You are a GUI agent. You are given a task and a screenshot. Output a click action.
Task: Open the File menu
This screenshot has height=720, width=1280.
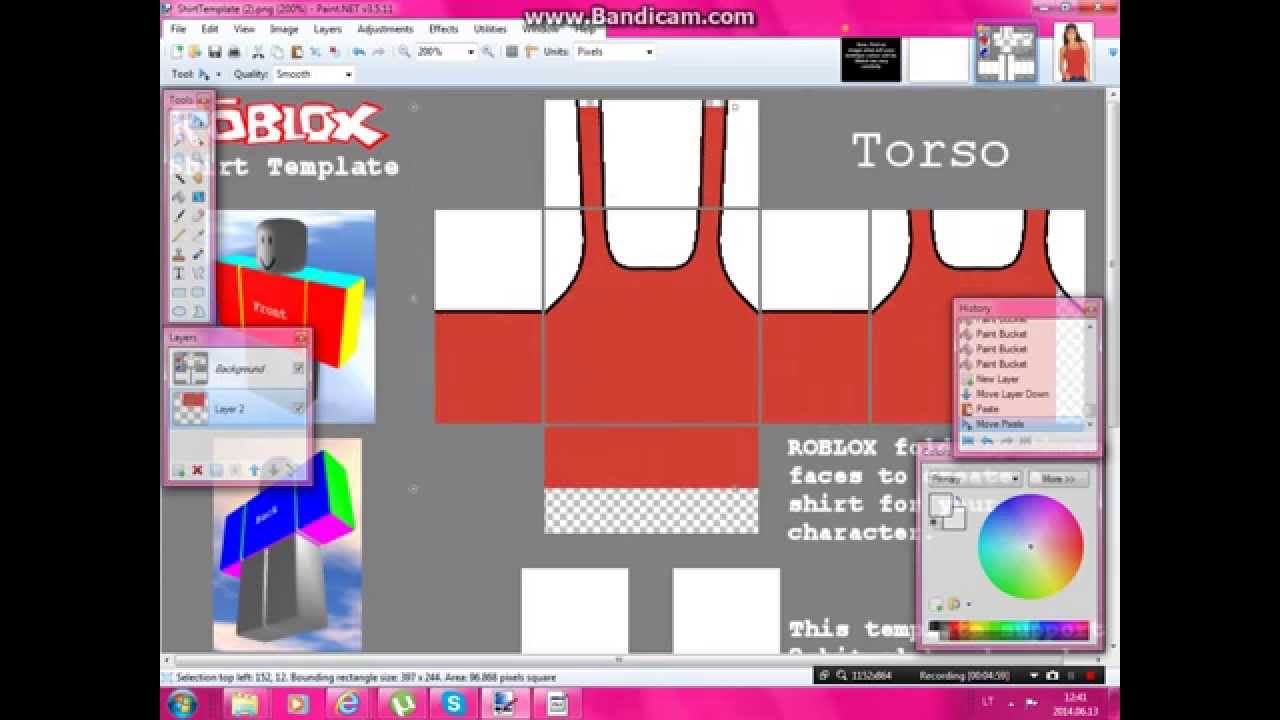(178, 29)
